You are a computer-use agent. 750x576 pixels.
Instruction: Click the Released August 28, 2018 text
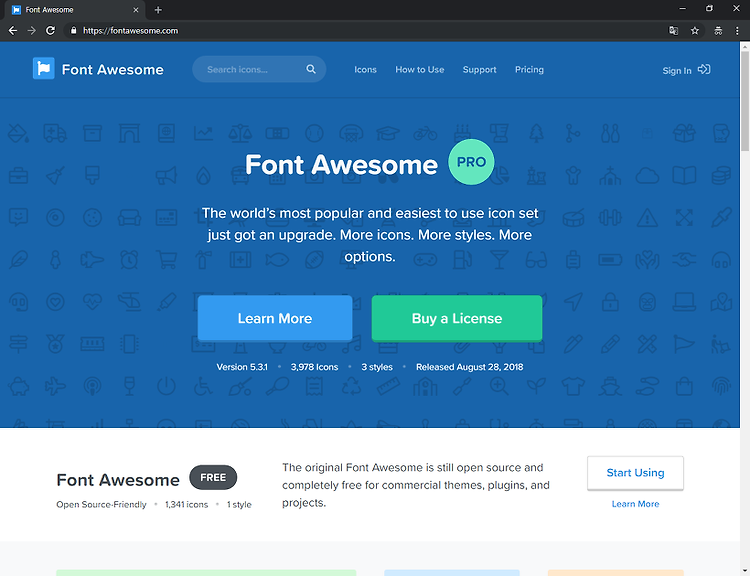[x=470, y=367]
